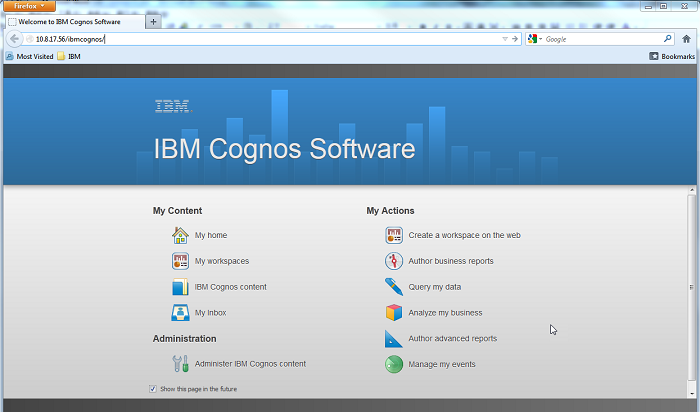Click the IBM Cognos Software banner title
The image size is (700, 412).
tap(284, 148)
